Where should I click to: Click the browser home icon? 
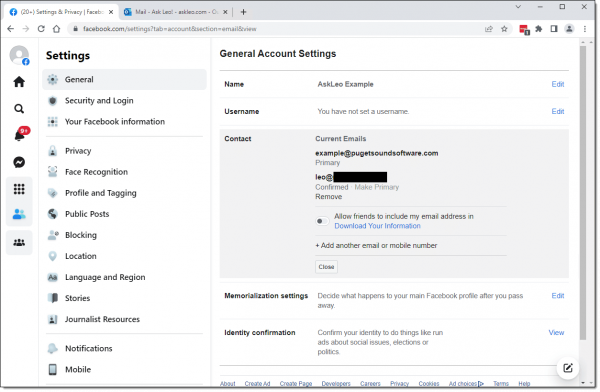coord(56,29)
